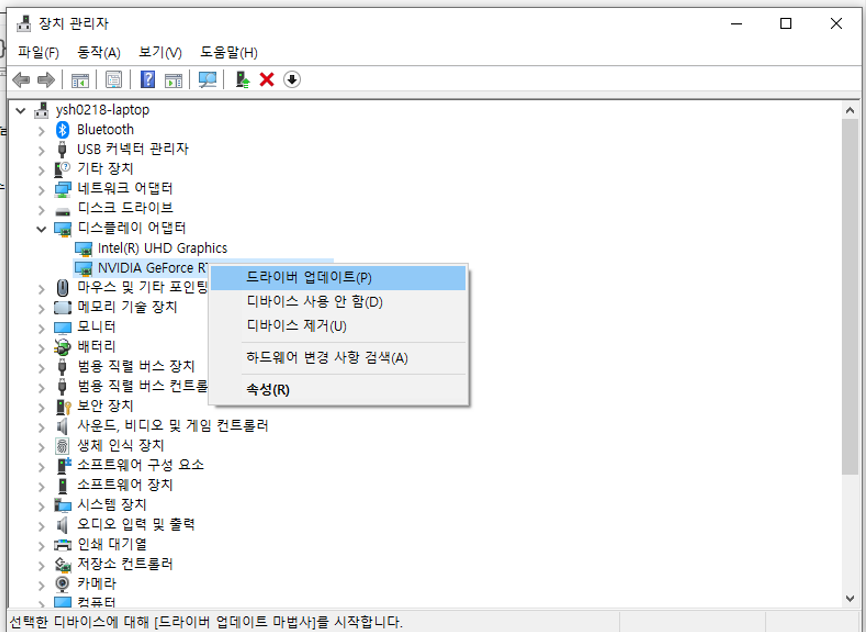Expand the 디스크 드라이브 category
This screenshot has width=866, height=632.
click(x=41, y=209)
